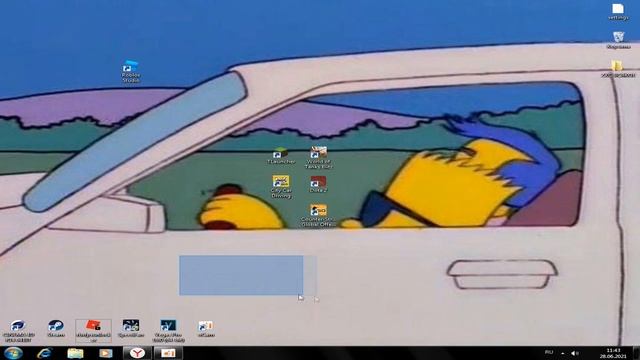Screen dimensions: 640x360
Task: Open the Windows Start menu orb
Action: pyautogui.click(x=13, y=353)
